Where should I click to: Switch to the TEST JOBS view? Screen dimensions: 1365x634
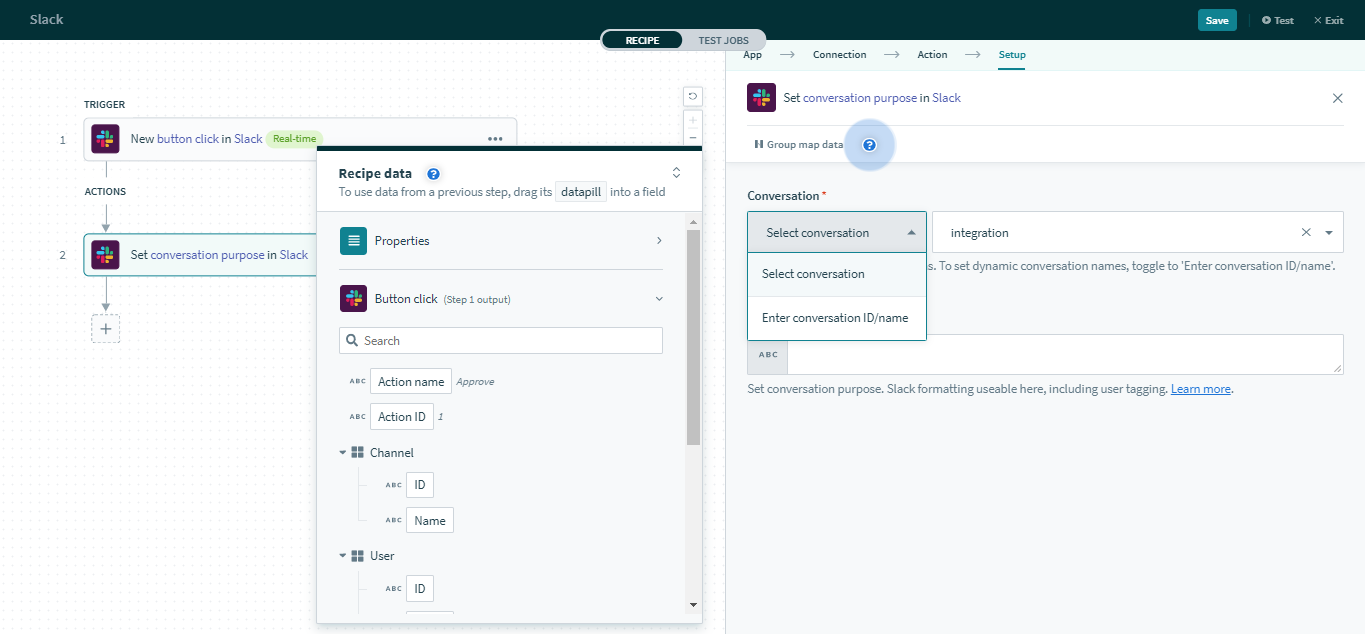(x=723, y=40)
